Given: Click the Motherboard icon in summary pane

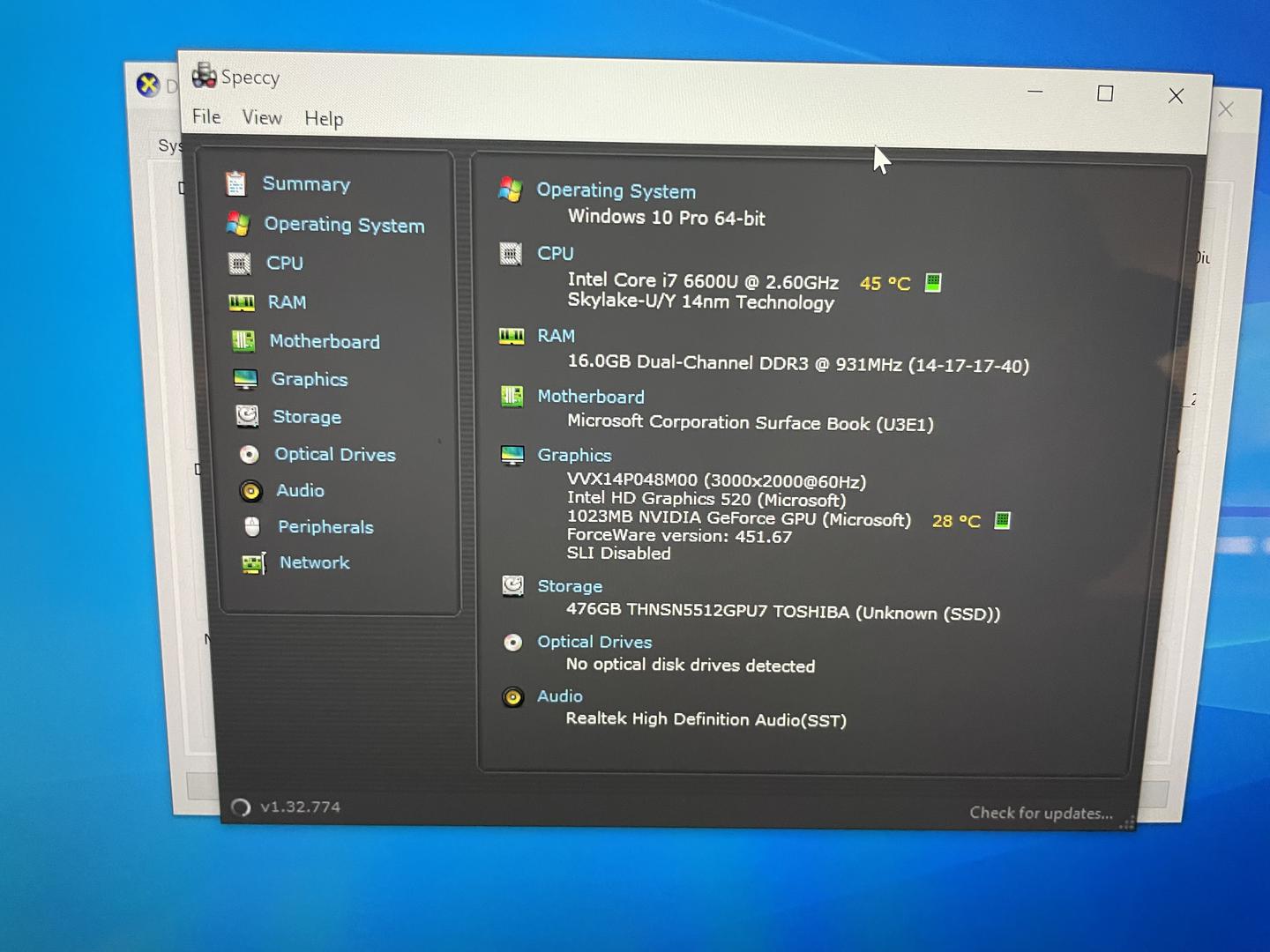Looking at the screenshot, I should tap(512, 397).
